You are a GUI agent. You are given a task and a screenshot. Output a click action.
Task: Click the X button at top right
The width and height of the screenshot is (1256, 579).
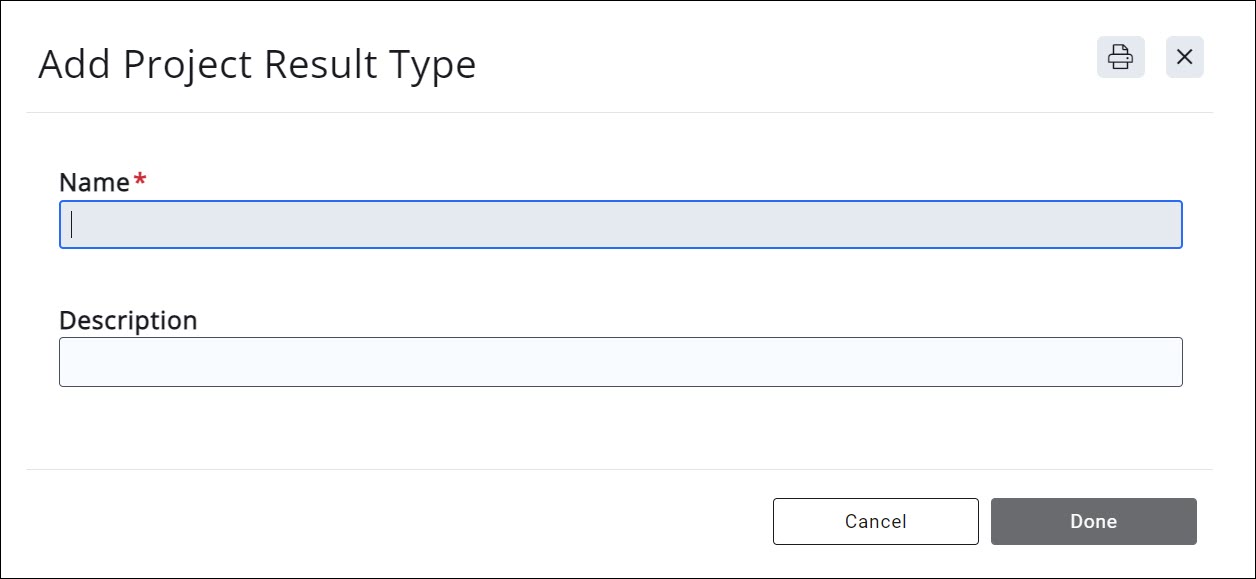[x=1184, y=57]
